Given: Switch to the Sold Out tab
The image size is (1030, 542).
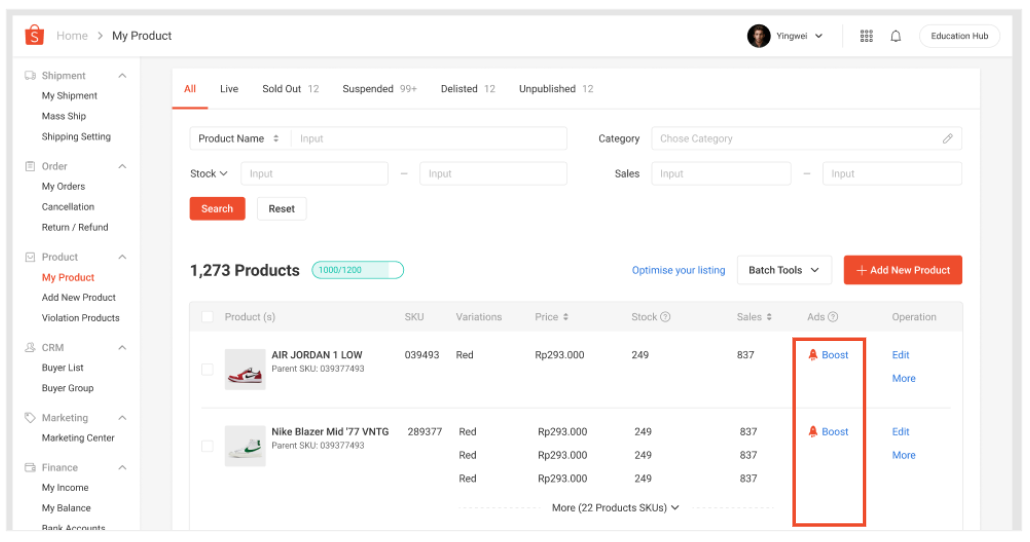Looking at the screenshot, I should [x=290, y=89].
